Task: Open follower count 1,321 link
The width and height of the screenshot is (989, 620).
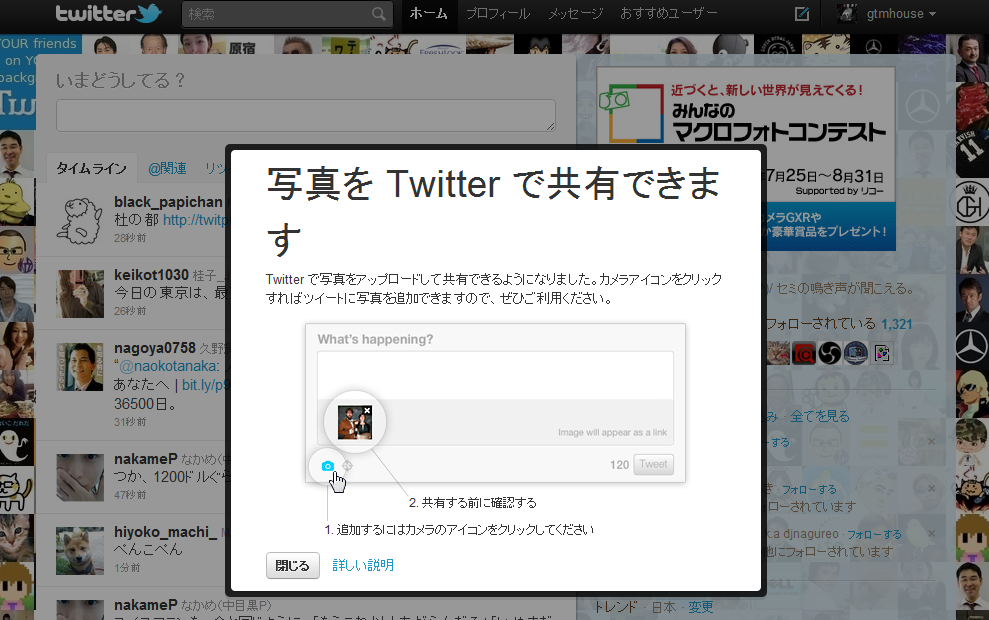Action: [896, 324]
